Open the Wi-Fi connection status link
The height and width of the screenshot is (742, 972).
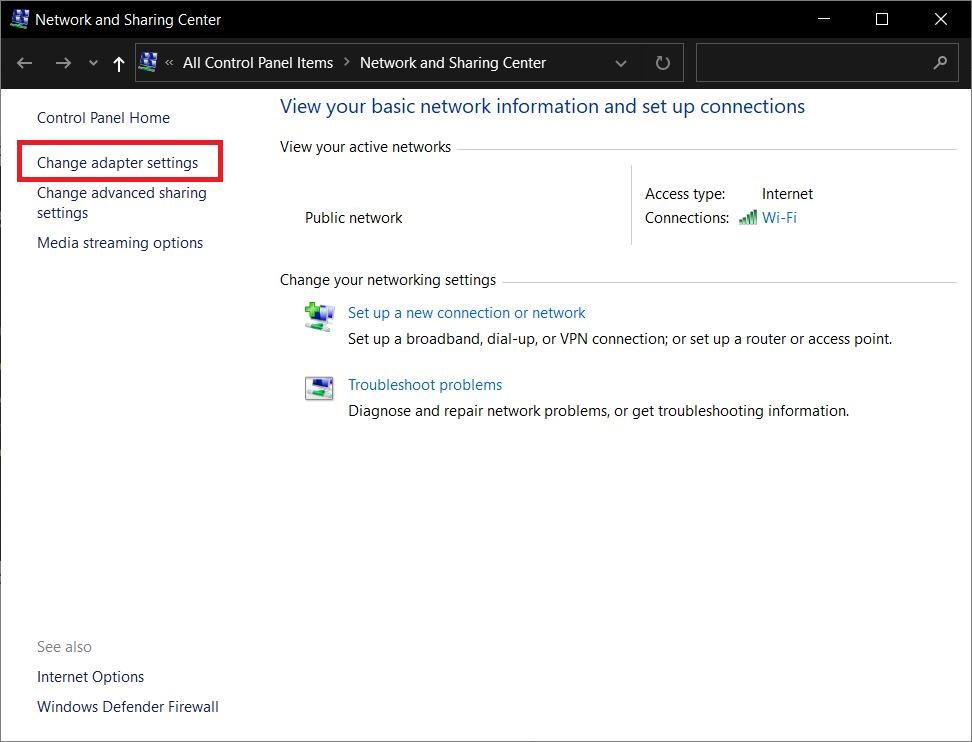(x=779, y=218)
